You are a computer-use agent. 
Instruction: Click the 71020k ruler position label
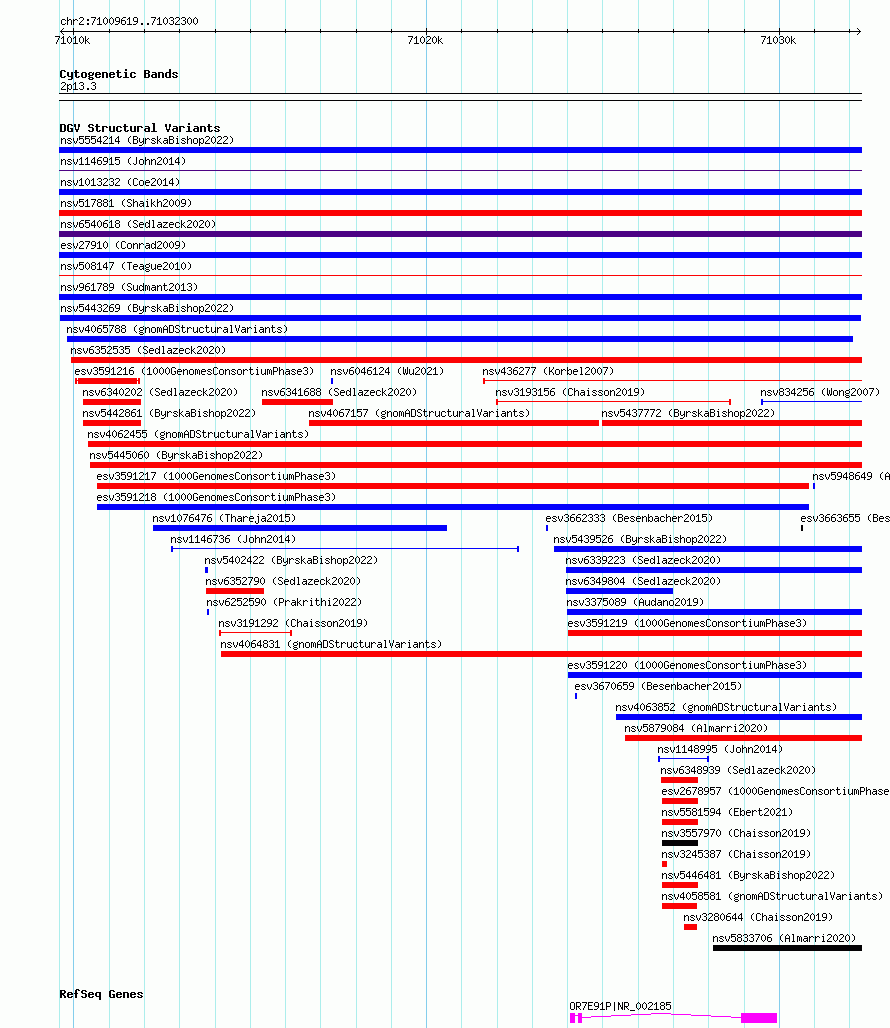pos(425,40)
